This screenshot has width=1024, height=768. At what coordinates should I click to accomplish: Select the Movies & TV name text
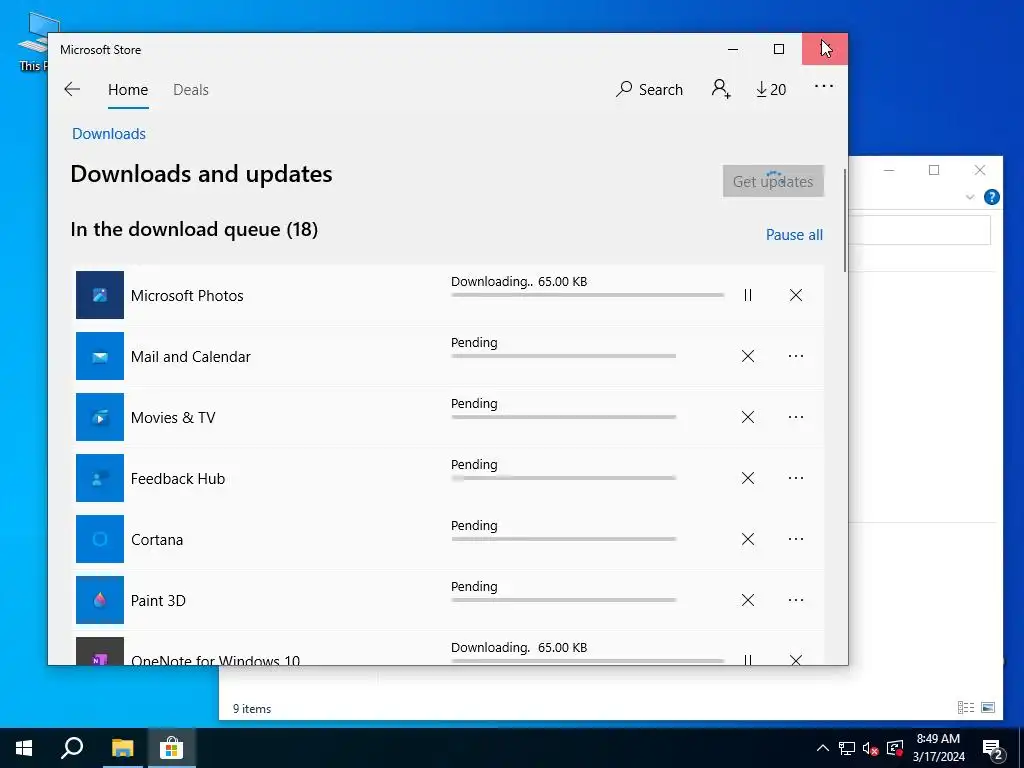[173, 417]
